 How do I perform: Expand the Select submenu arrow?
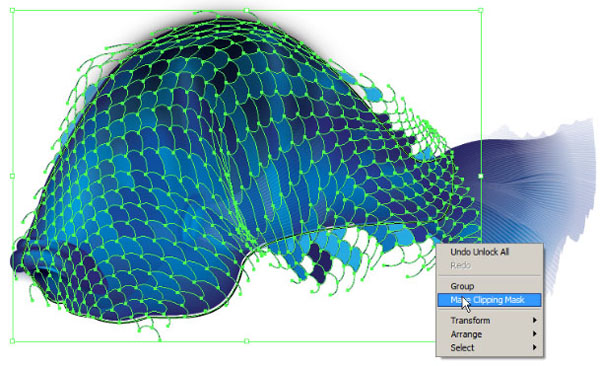535,348
